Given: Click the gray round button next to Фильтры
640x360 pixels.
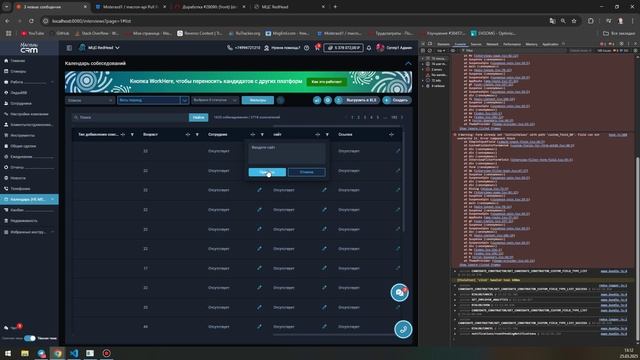Looking at the screenshot, I should coord(280,100).
